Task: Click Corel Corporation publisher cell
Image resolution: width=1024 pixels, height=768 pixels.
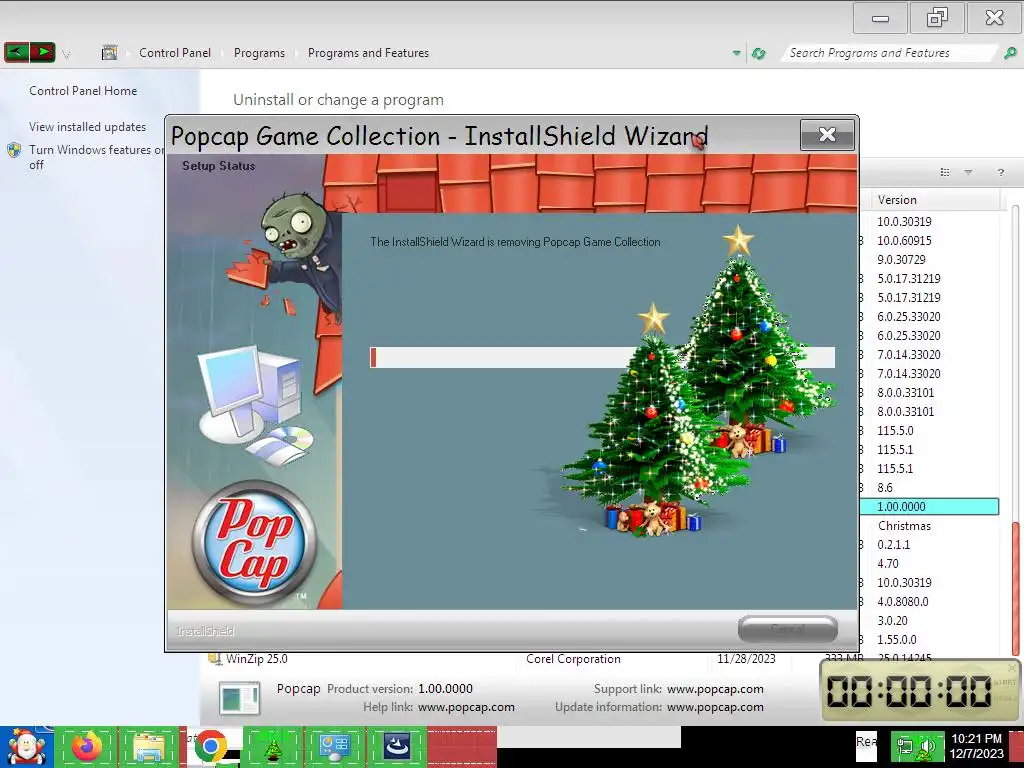Action: 573,659
